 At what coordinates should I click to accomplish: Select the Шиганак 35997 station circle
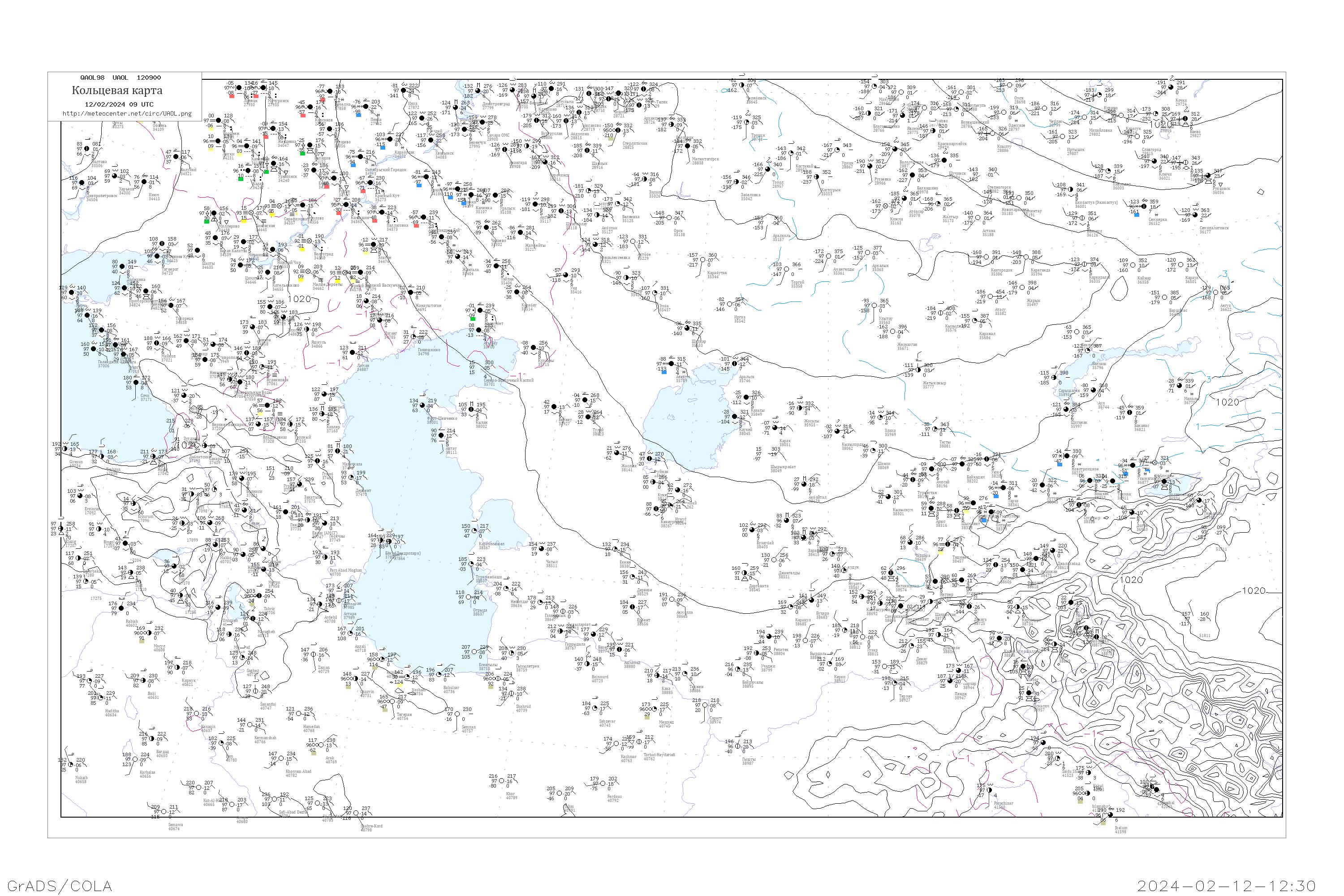[1066, 409]
